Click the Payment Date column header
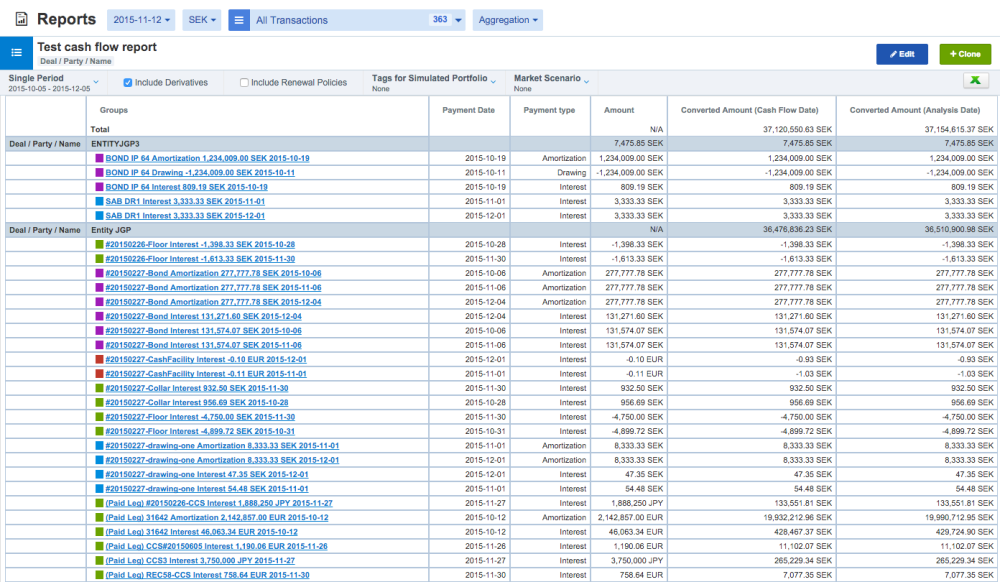This screenshot has height=582, width=1000. point(468,110)
